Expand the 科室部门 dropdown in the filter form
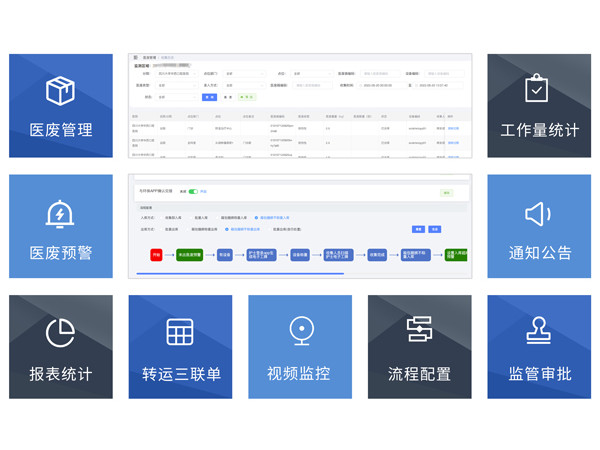 pos(244,73)
